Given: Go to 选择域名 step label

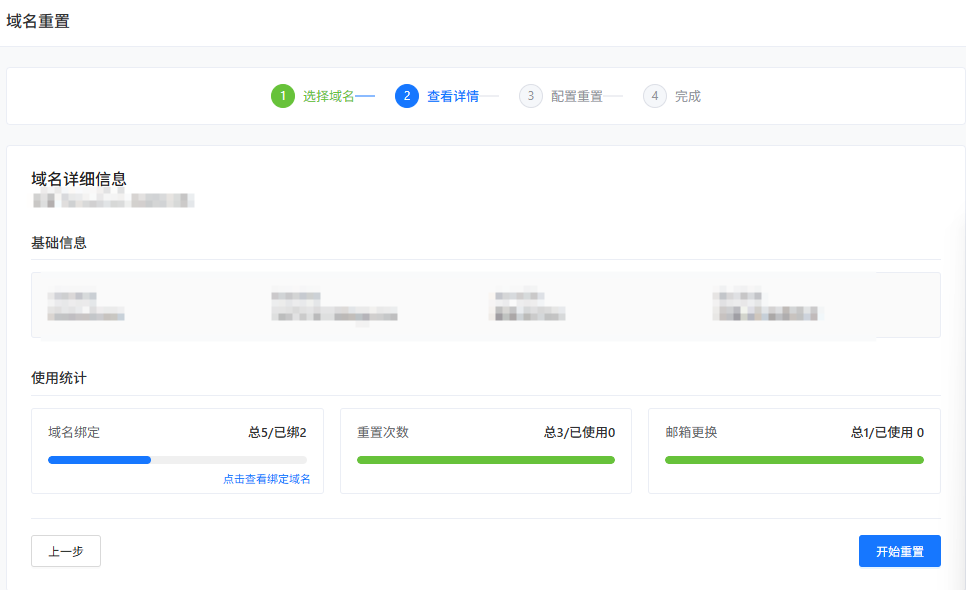Looking at the screenshot, I should (328, 97).
